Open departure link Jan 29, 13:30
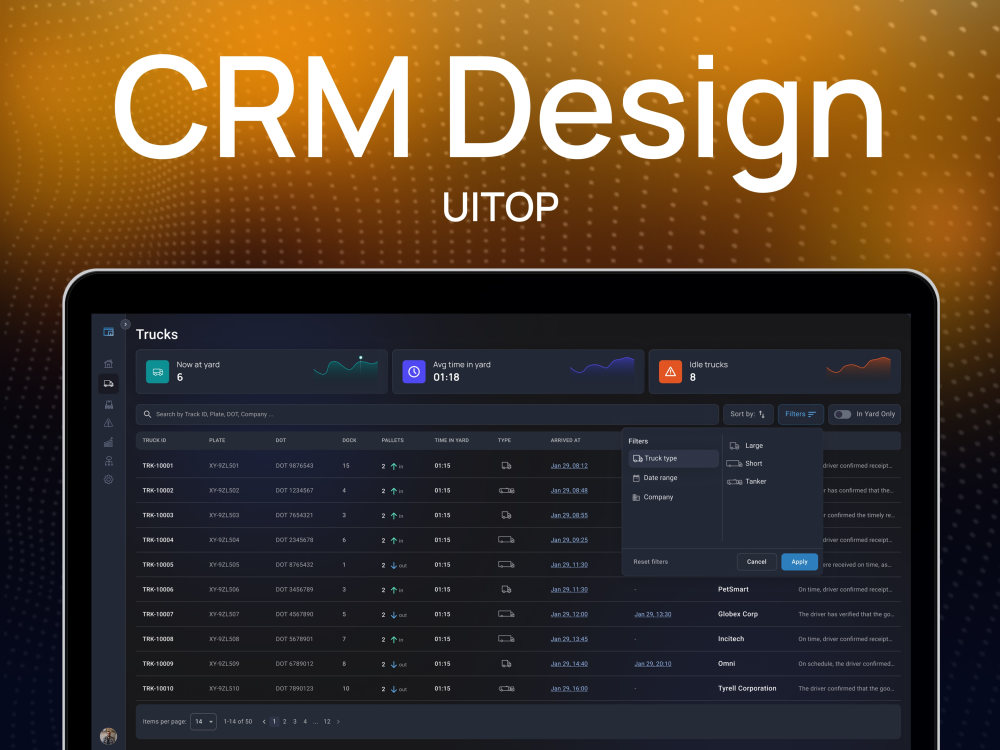The height and width of the screenshot is (750, 1000). pyautogui.click(x=652, y=614)
